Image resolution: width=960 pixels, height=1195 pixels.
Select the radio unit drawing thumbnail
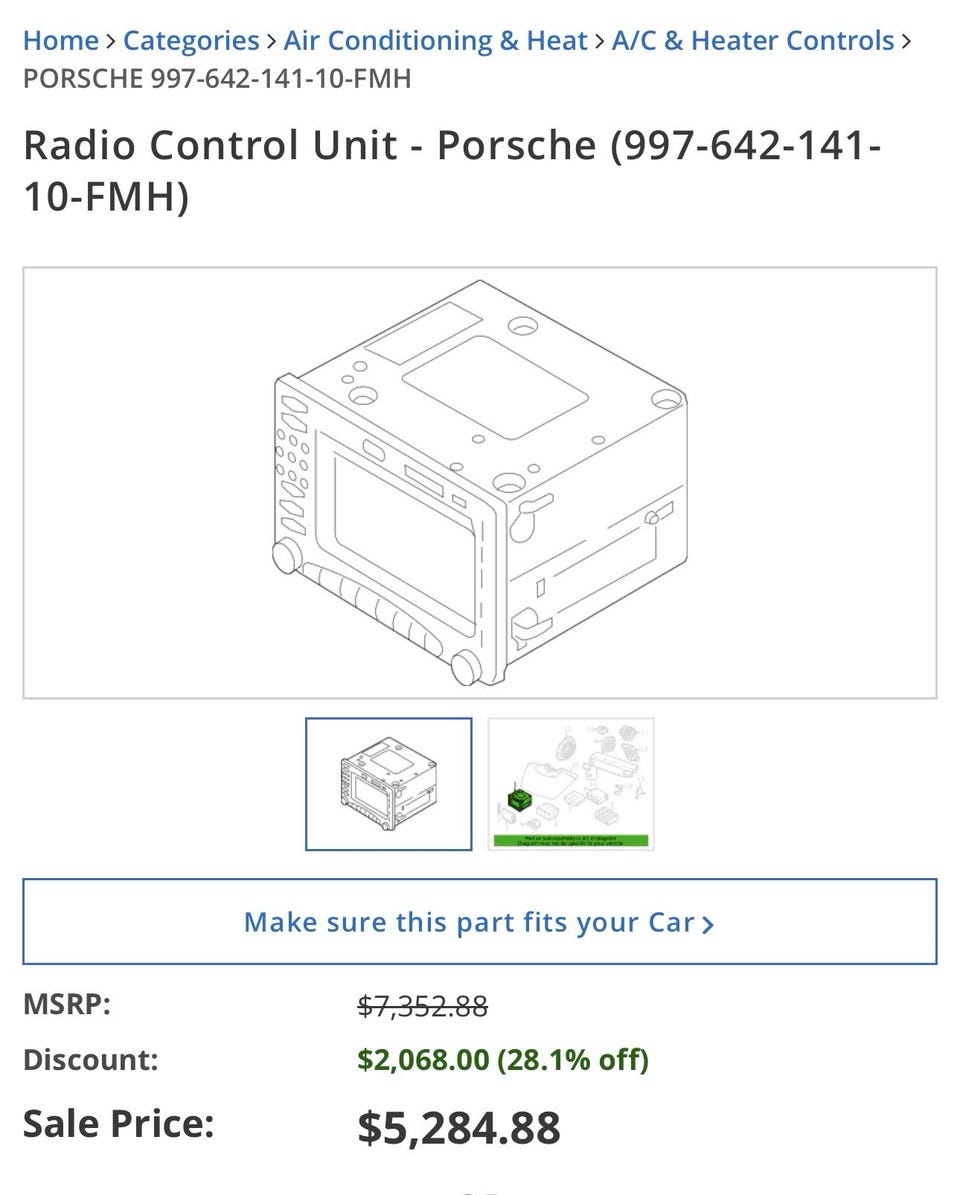coord(389,784)
